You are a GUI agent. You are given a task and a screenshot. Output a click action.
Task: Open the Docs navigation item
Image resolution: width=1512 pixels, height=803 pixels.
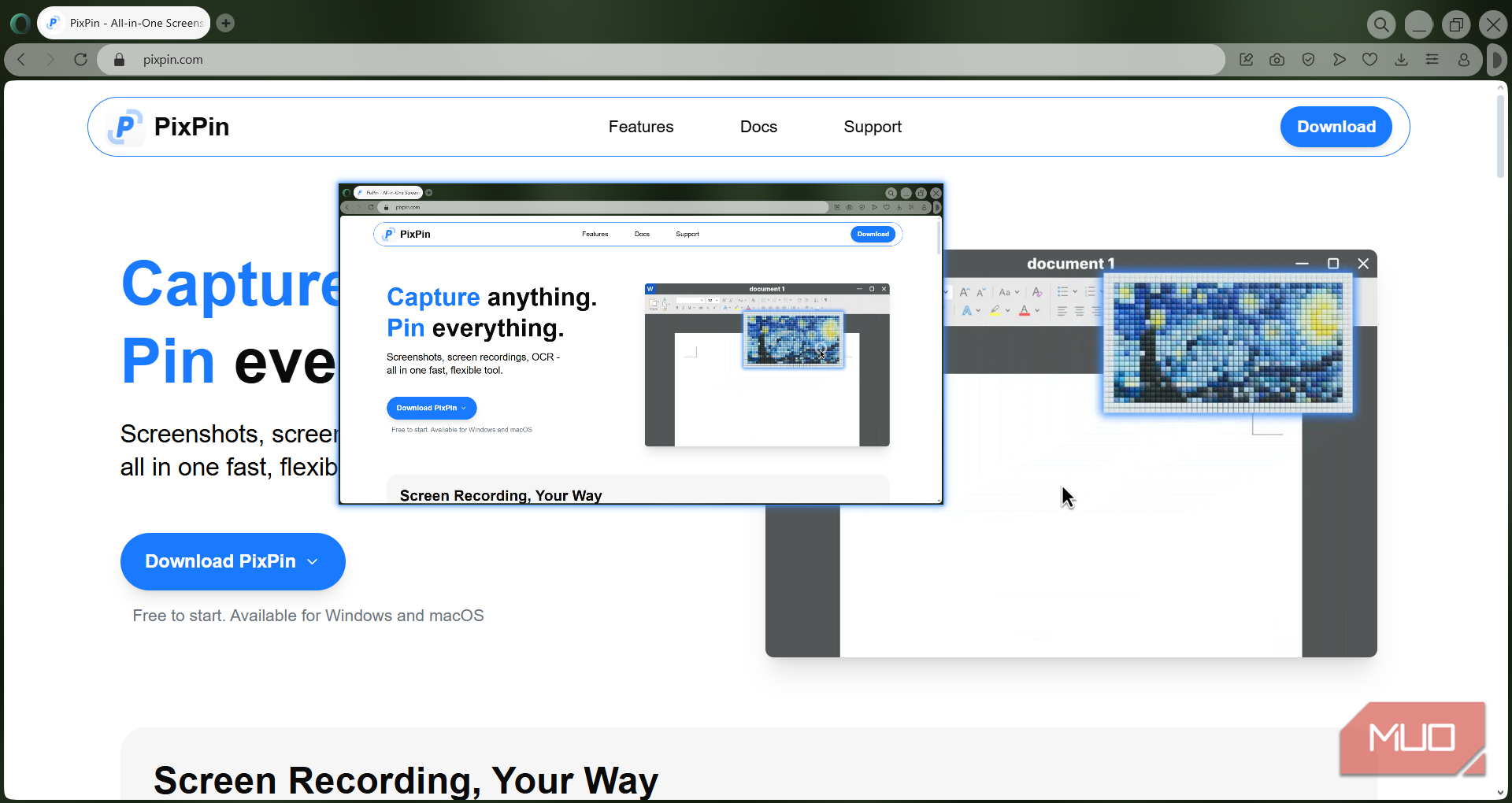758,127
